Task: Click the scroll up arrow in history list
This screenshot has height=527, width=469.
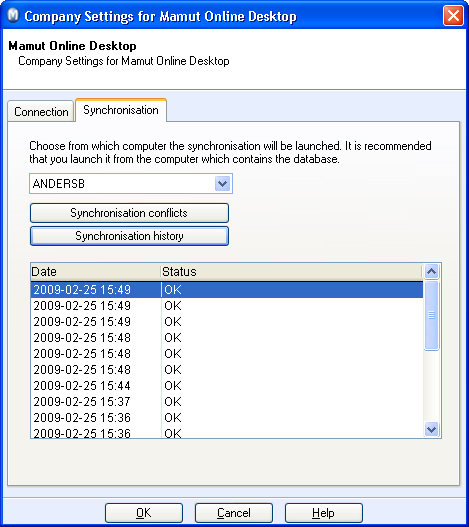Action: pyautogui.click(x=431, y=271)
